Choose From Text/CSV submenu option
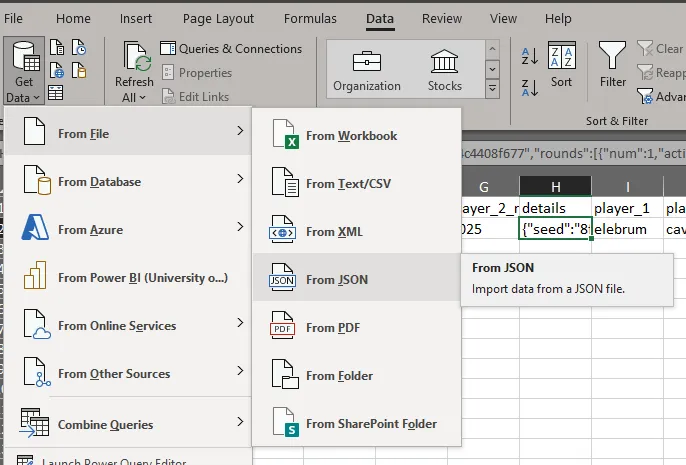The width and height of the screenshot is (686, 465). pyautogui.click(x=357, y=182)
